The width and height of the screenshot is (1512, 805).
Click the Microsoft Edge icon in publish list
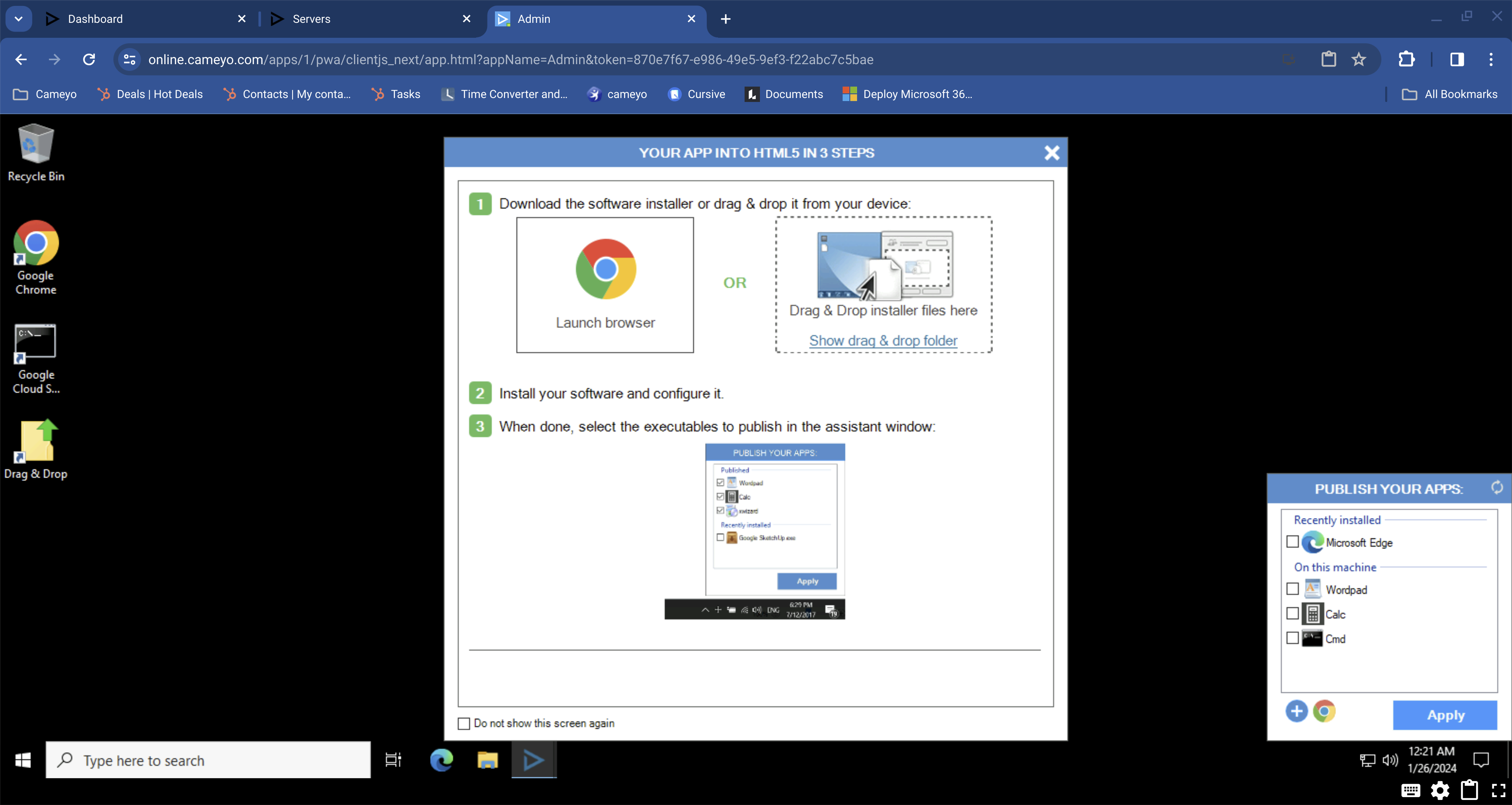(x=1312, y=542)
